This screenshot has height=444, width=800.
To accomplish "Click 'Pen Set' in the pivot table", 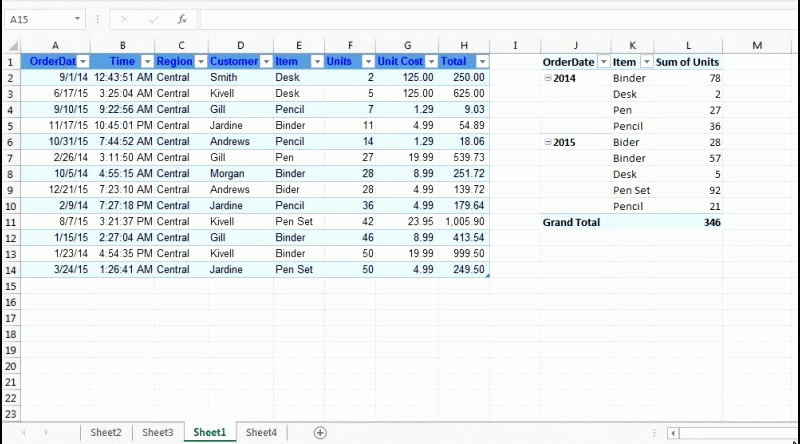I will [632, 190].
